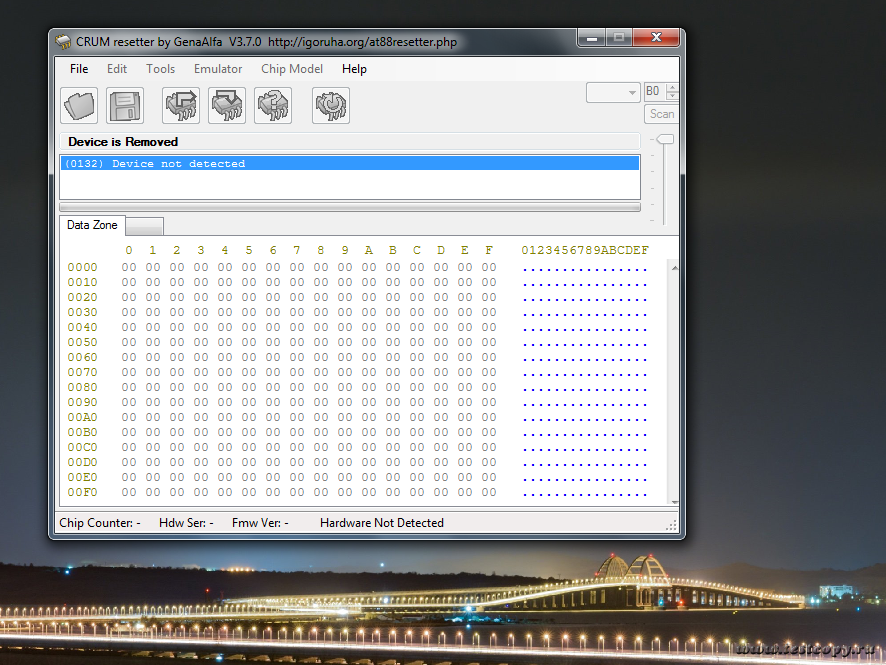Open the Help menu
This screenshot has width=886, height=665.
[x=354, y=69]
